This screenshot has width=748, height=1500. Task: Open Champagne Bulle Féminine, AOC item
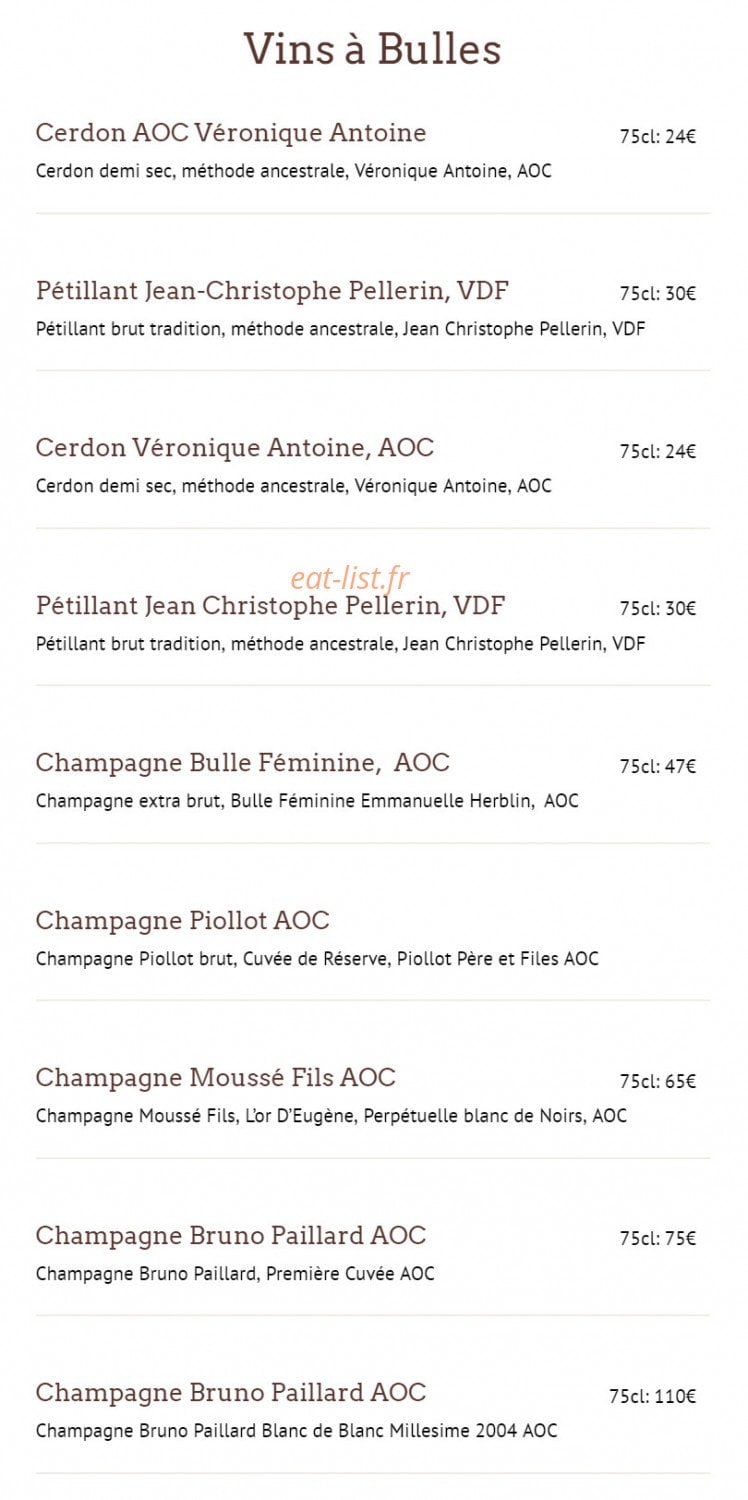[x=243, y=763]
